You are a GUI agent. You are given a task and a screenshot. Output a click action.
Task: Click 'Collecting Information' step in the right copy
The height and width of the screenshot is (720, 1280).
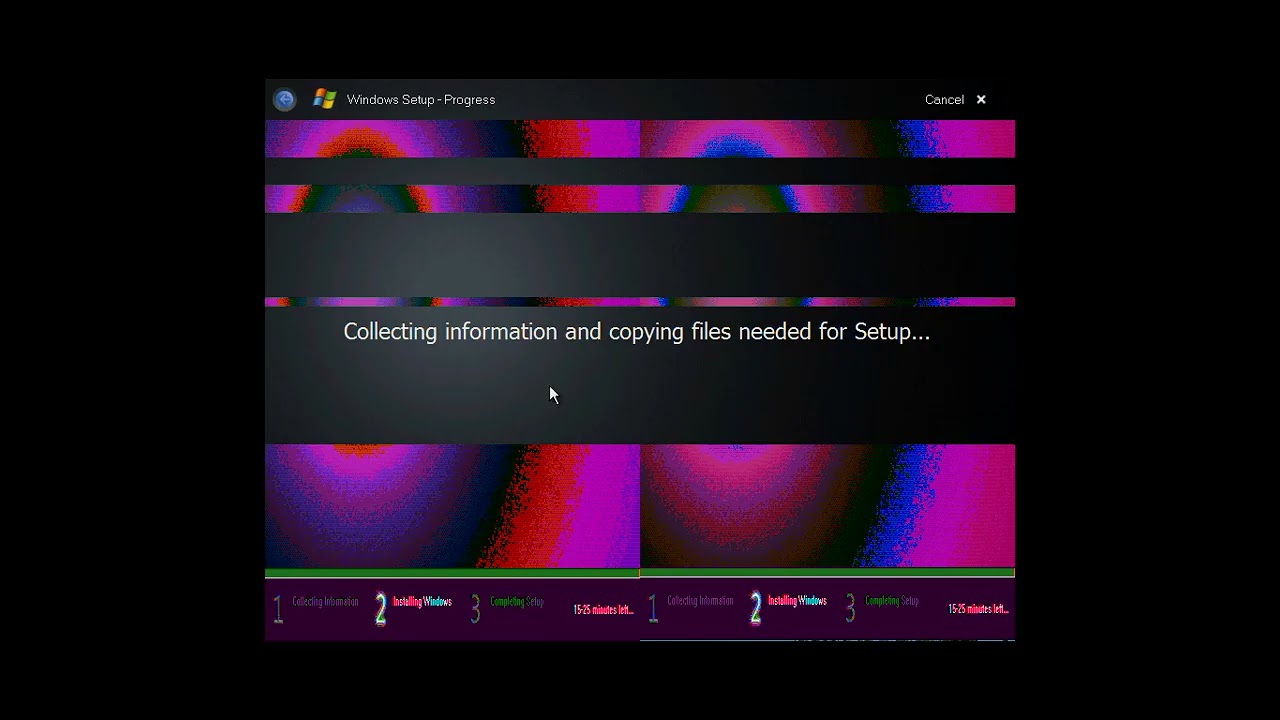(700, 601)
